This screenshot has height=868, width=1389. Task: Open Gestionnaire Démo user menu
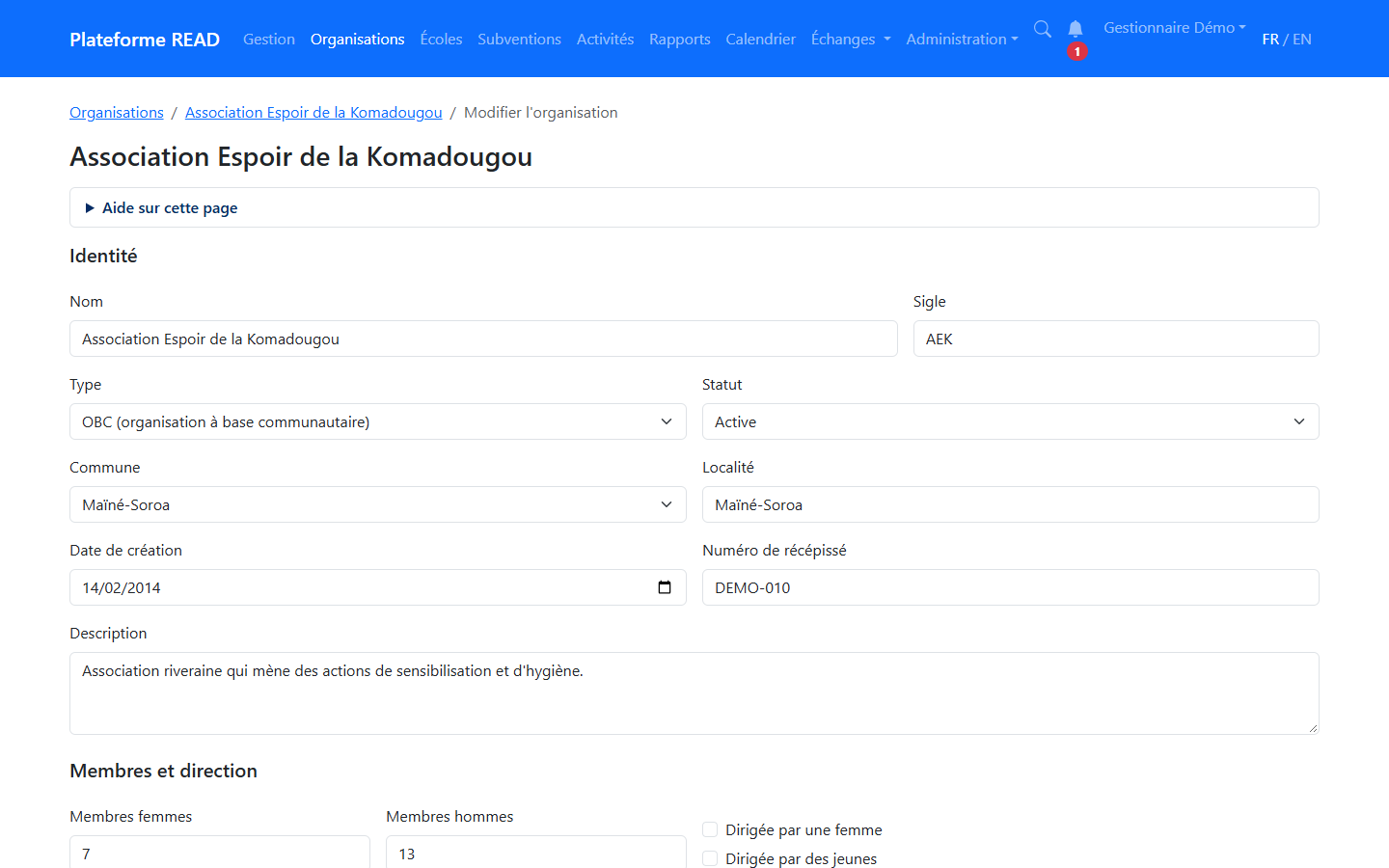pos(1175,27)
